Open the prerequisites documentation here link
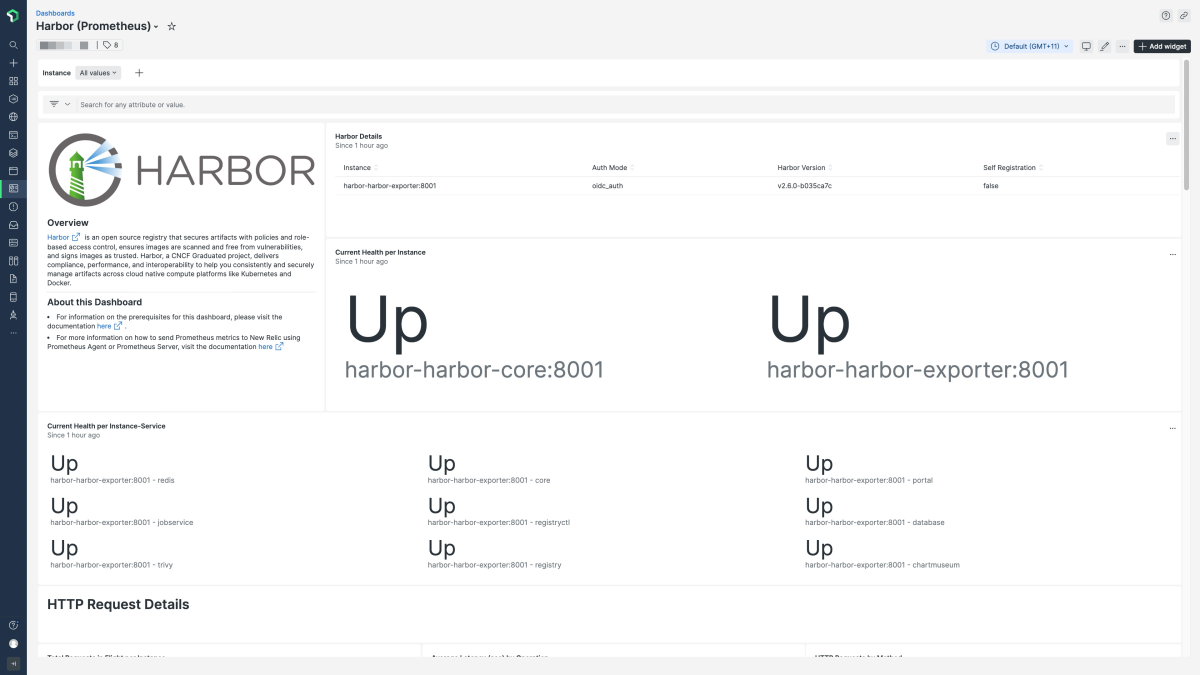Viewport: 1200px width, 675px height. [x=109, y=326]
